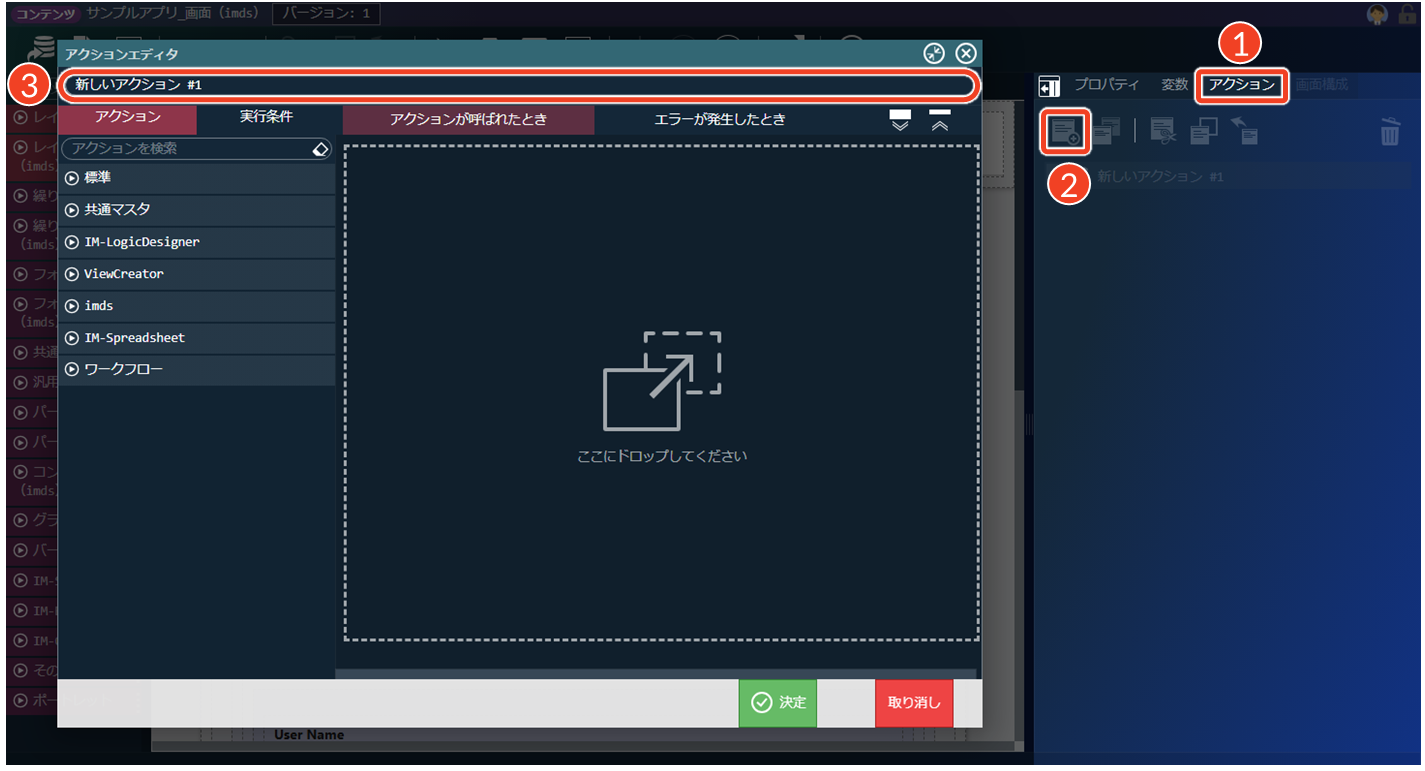Click the paste action arrow icon

coord(1244,131)
